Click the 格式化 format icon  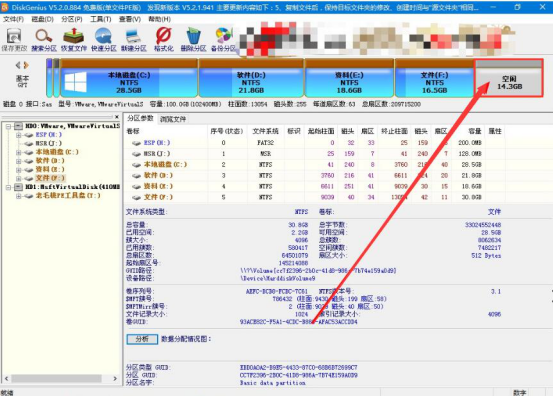(x=164, y=40)
